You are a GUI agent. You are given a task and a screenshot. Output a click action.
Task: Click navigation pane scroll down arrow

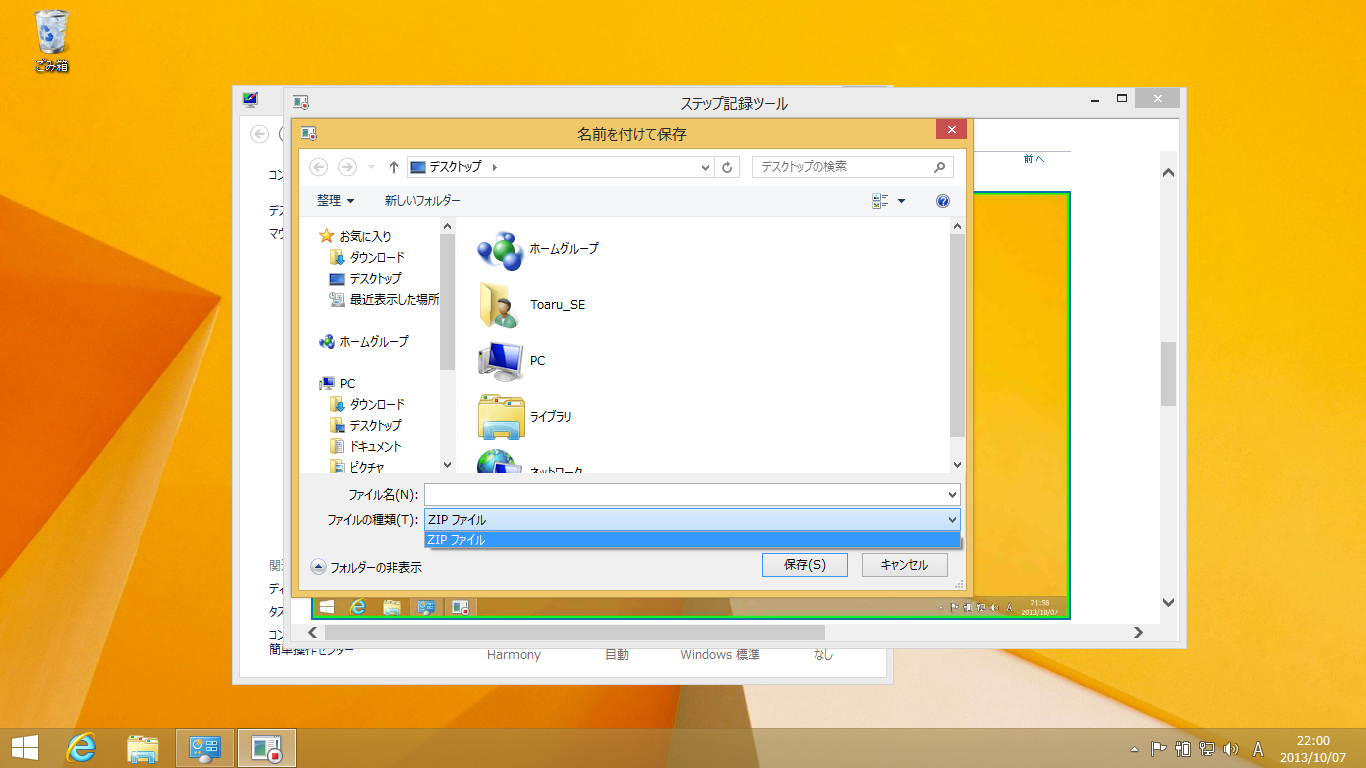pos(448,464)
